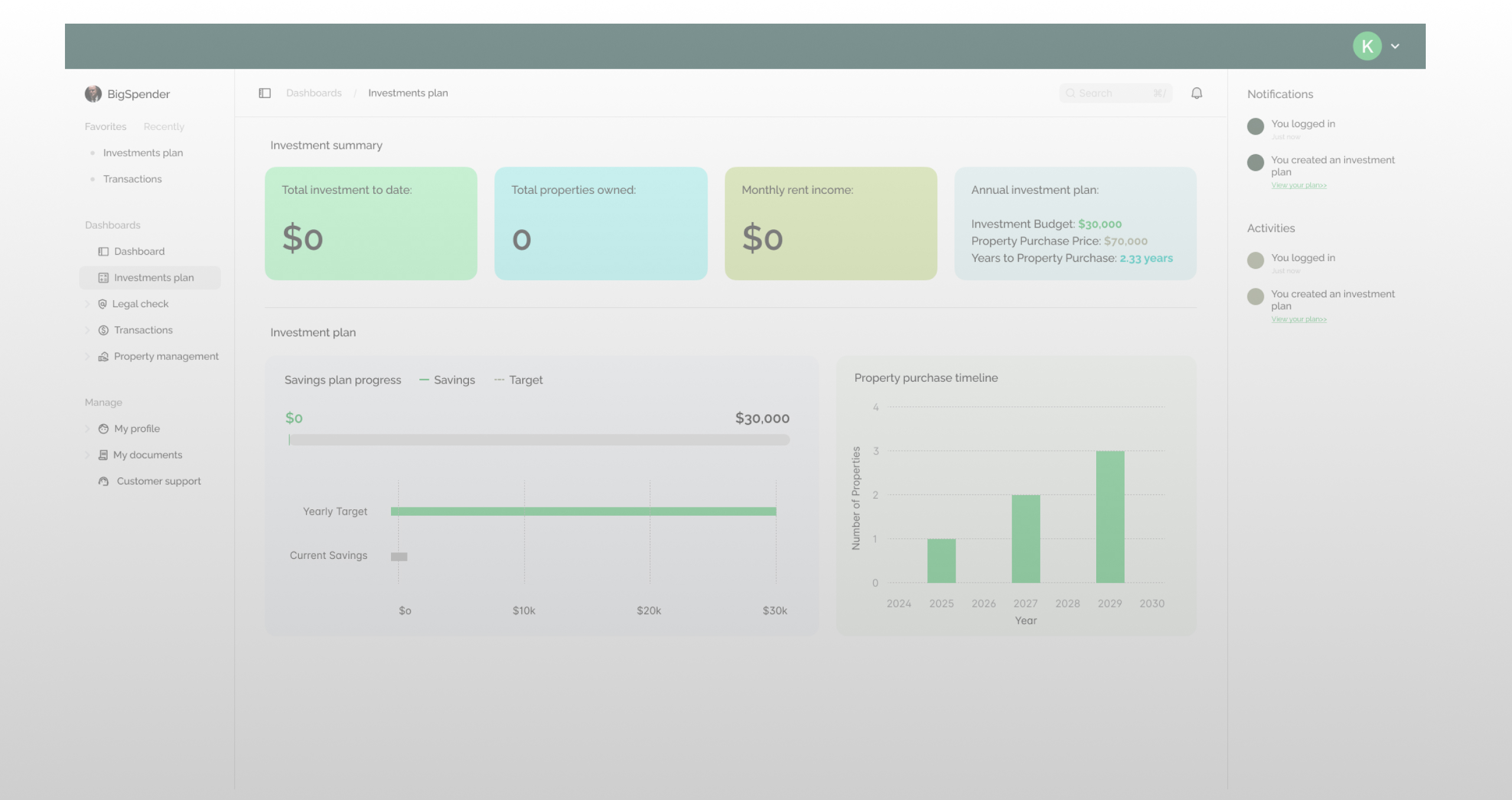
Task: Open Property management menu item
Action: tap(166, 356)
